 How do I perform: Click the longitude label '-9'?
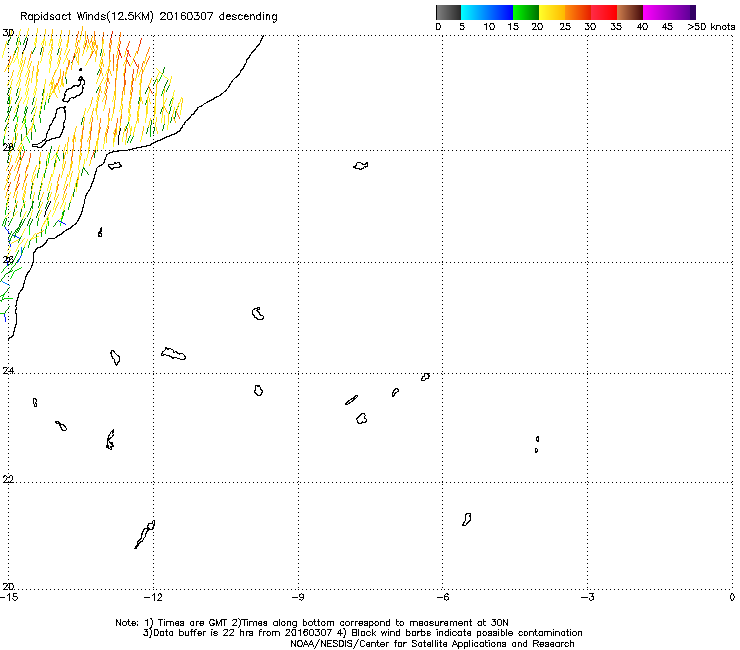click(x=298, y=597)
